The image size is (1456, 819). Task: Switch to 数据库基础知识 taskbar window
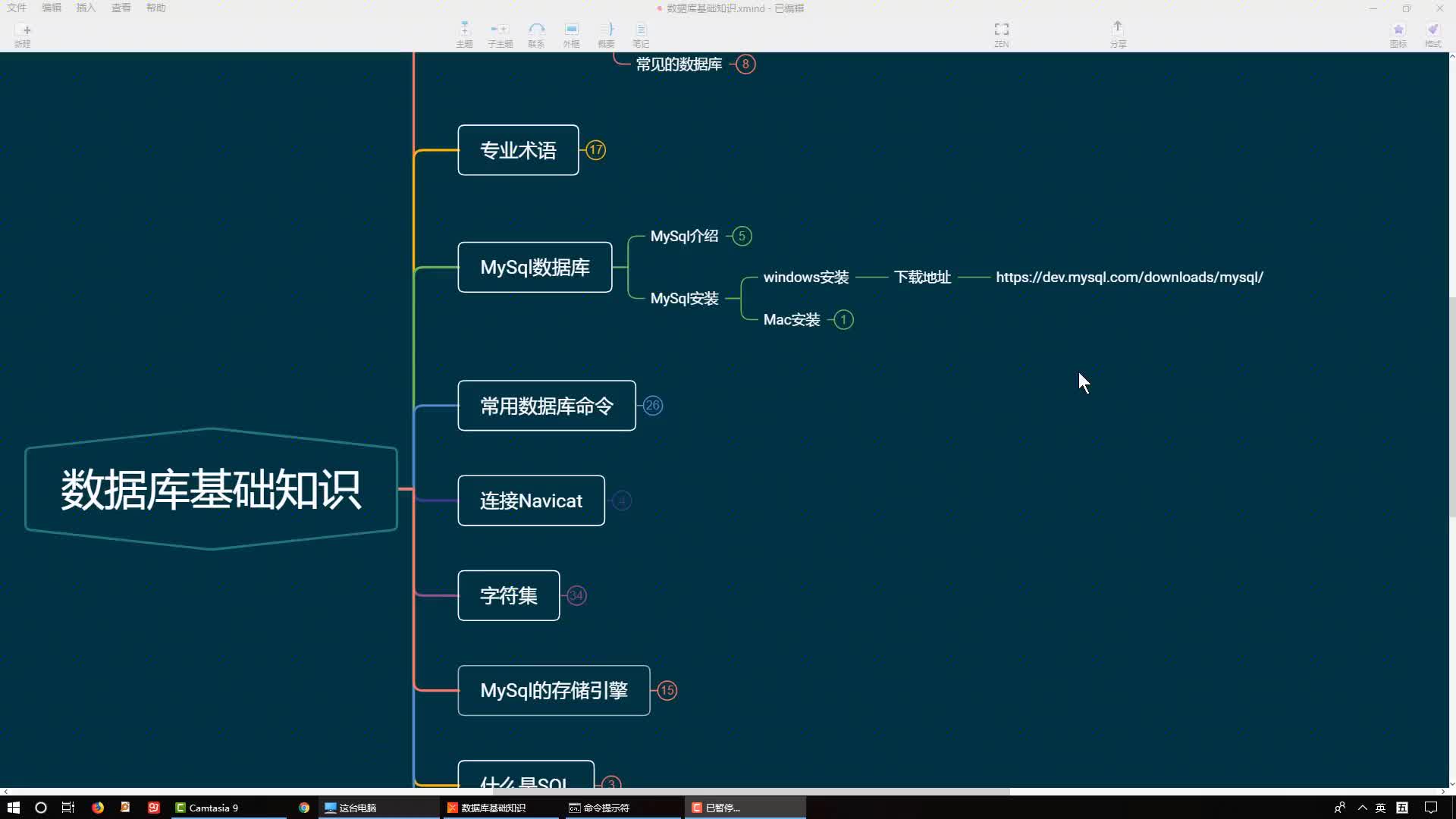point(500,808)
